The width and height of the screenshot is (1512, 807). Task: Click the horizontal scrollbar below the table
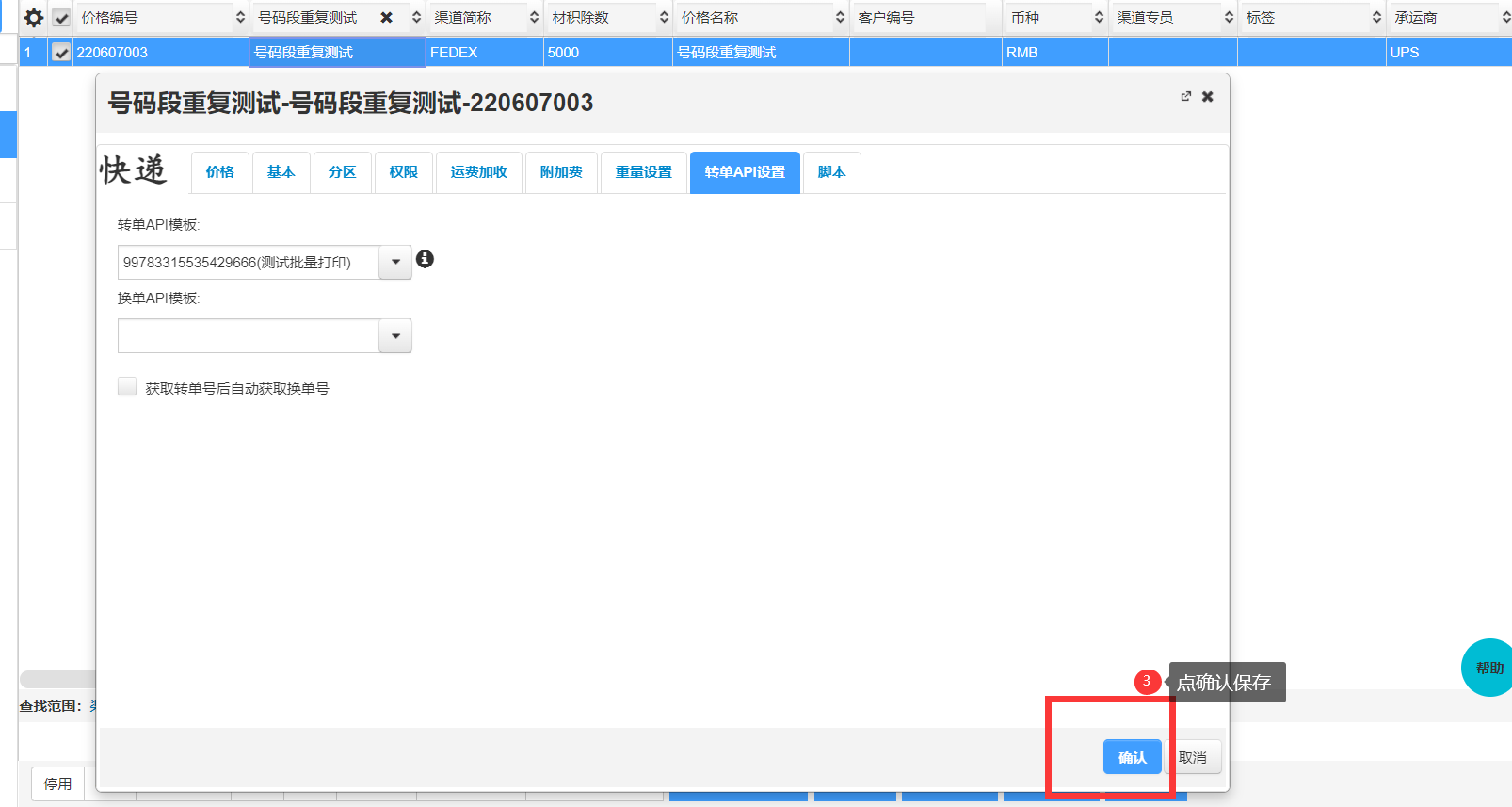click(56, 679)
